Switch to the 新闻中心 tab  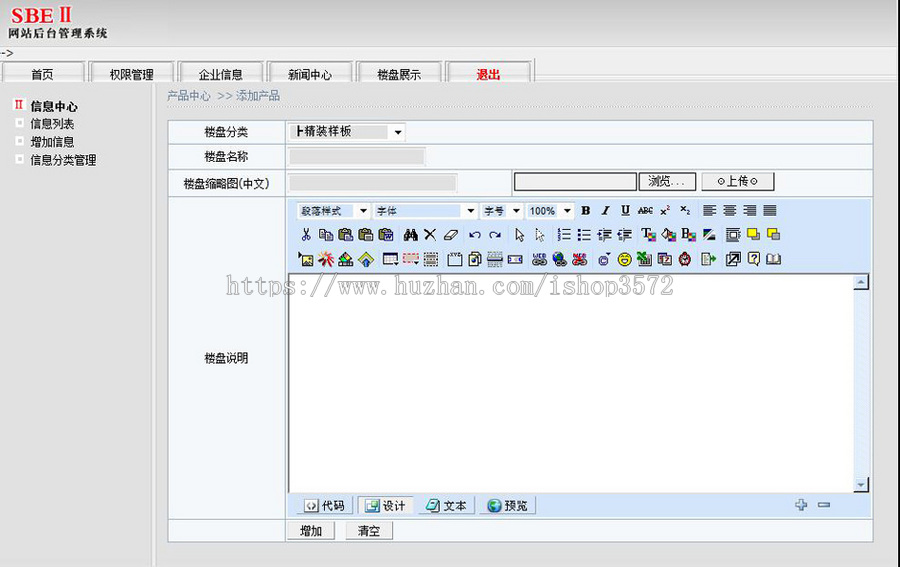(310, 73)
